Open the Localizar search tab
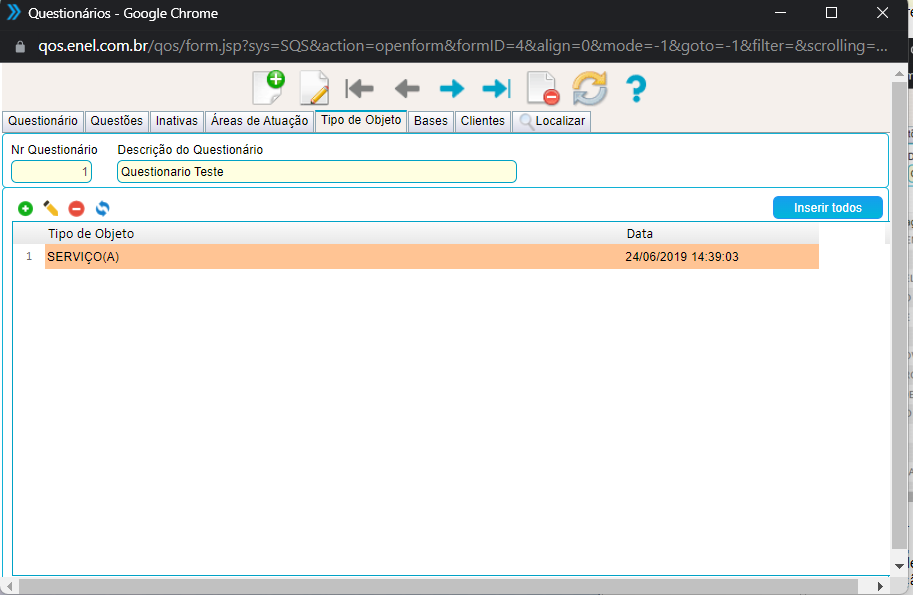 (x=552, y=121)
